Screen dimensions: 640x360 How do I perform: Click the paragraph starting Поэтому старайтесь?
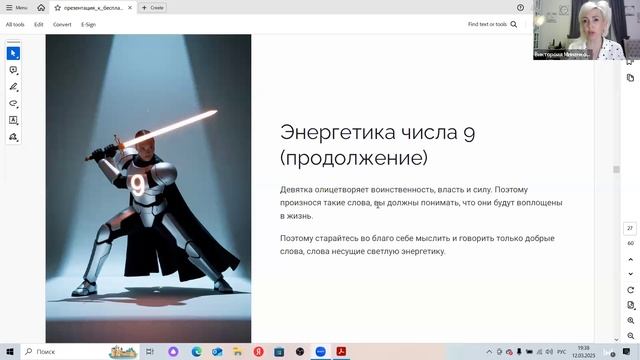point(417,245)
